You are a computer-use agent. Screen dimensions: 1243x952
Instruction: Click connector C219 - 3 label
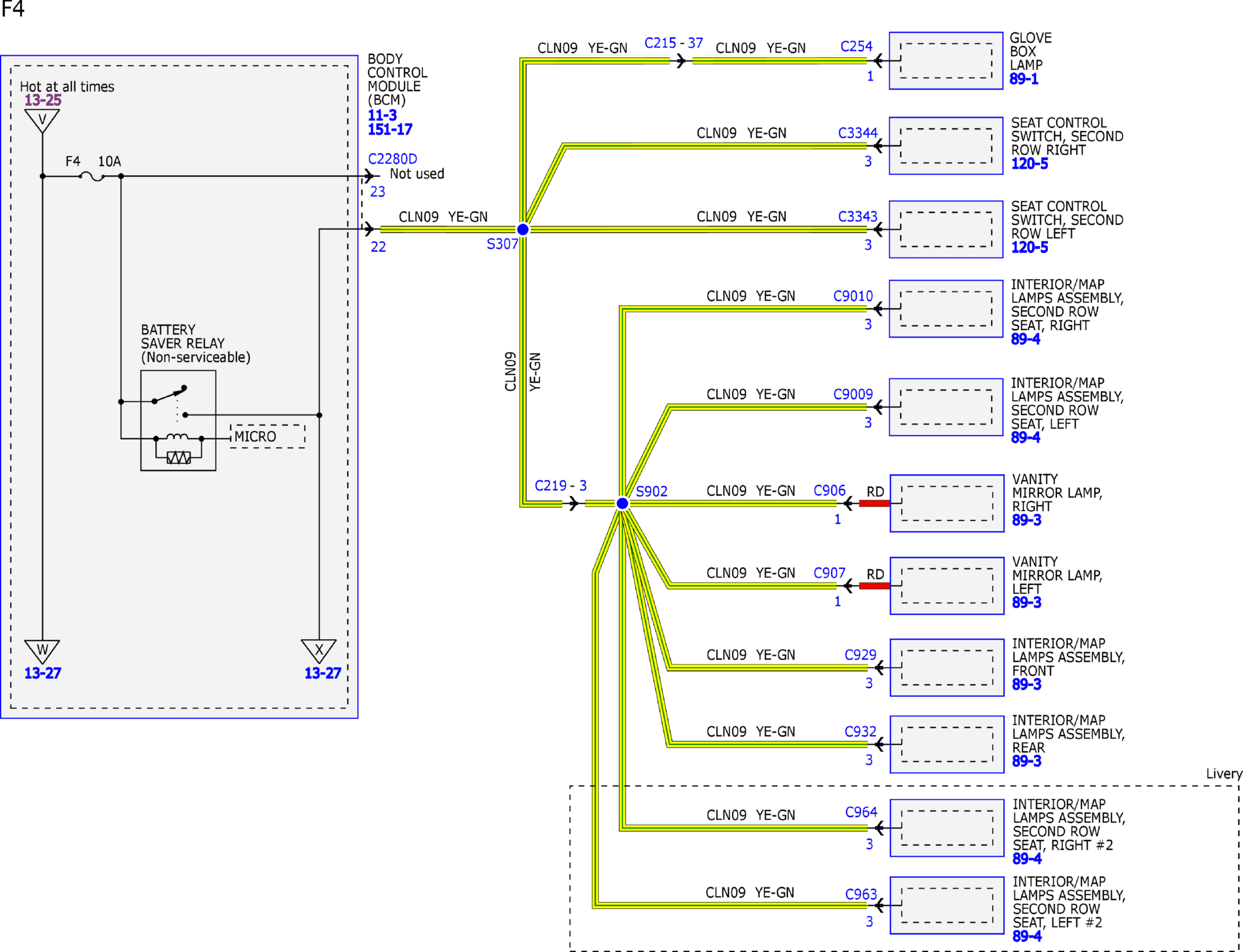point(560,486)
